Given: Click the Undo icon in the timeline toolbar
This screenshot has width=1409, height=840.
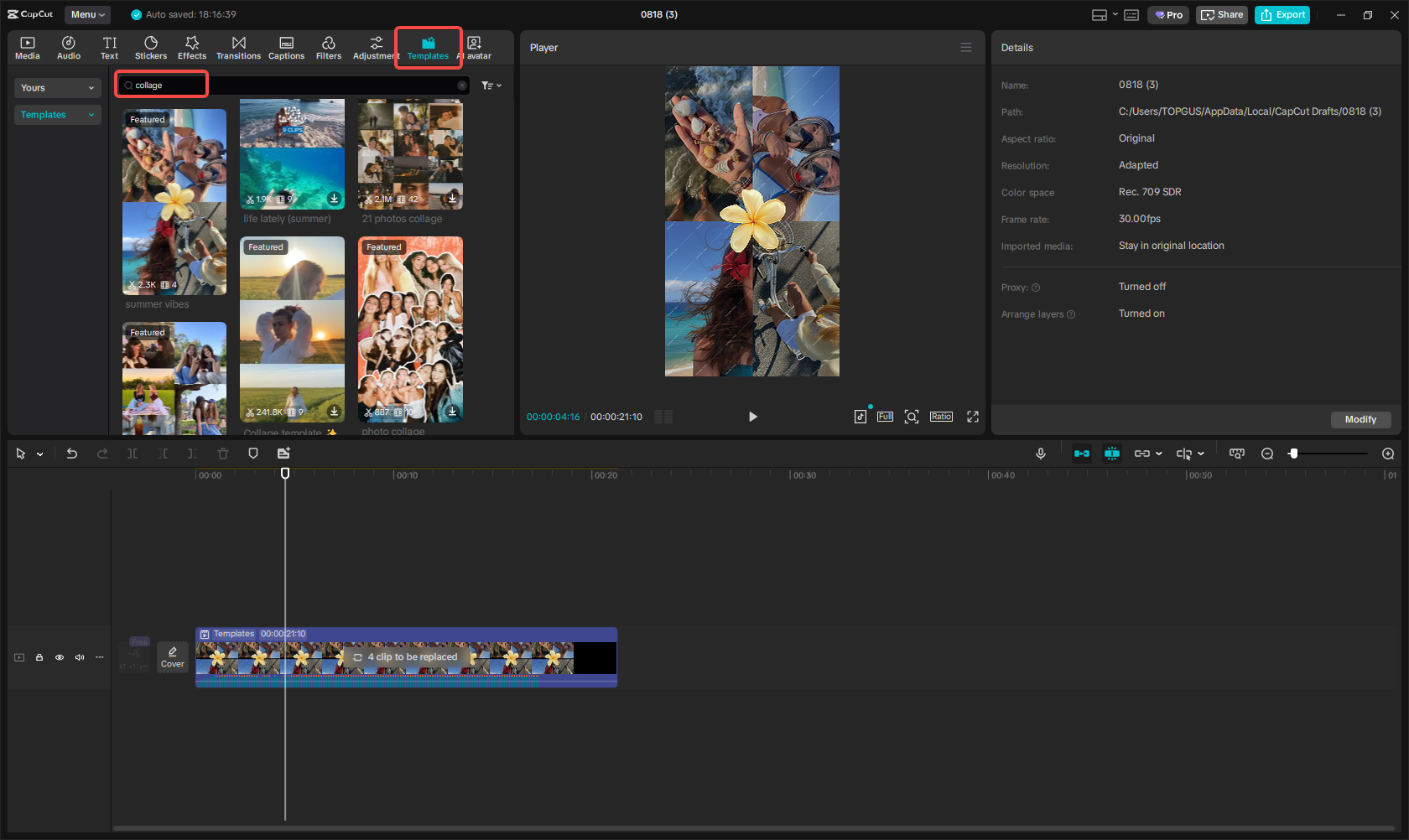Looking at the screenshot, I should [x=72, y=454].
